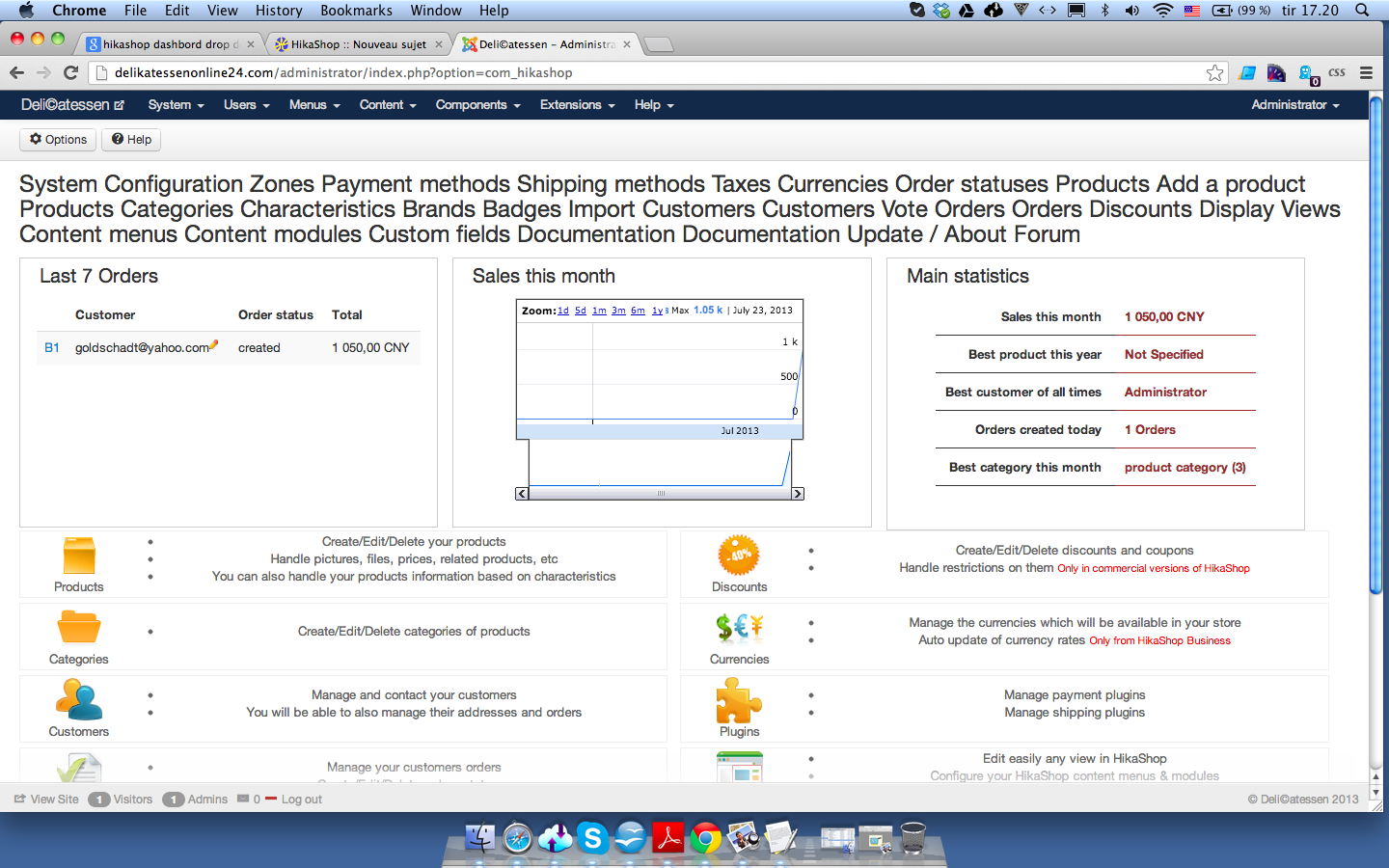
Task: Click the Ghostery extension icon
Action: pos(1307,73)
